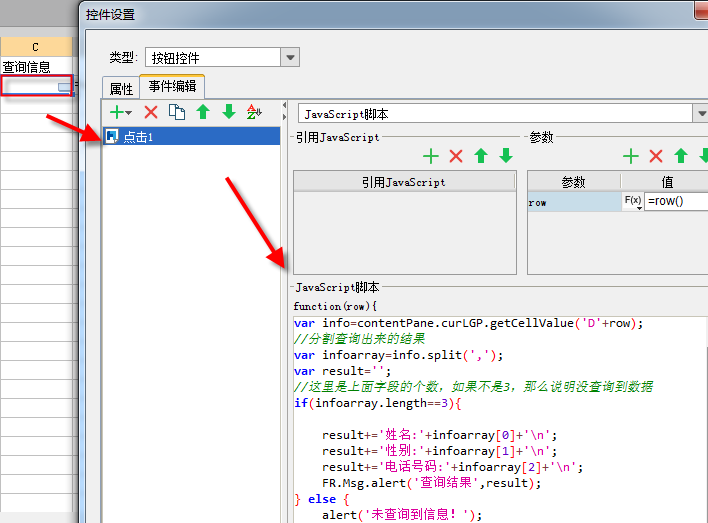Move the referenced JavaScript down

click(x=506, y=156)
